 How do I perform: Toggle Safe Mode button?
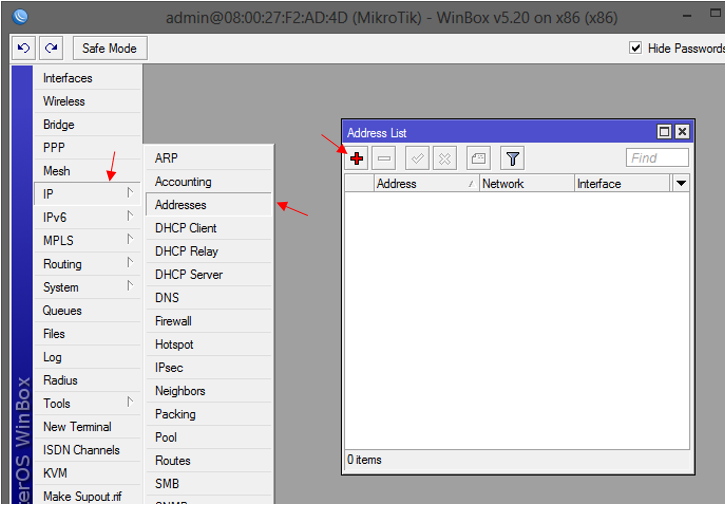click(110, 48)
